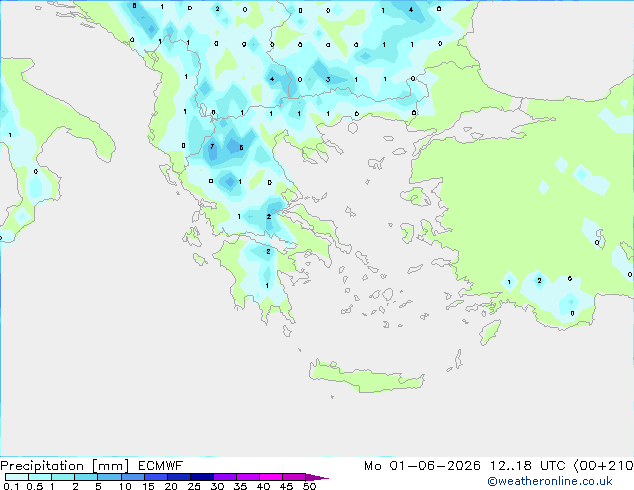The height and width of the screenshot is (490, 634).
Task: Click the "[mm]" unit label
Action: 110,466
